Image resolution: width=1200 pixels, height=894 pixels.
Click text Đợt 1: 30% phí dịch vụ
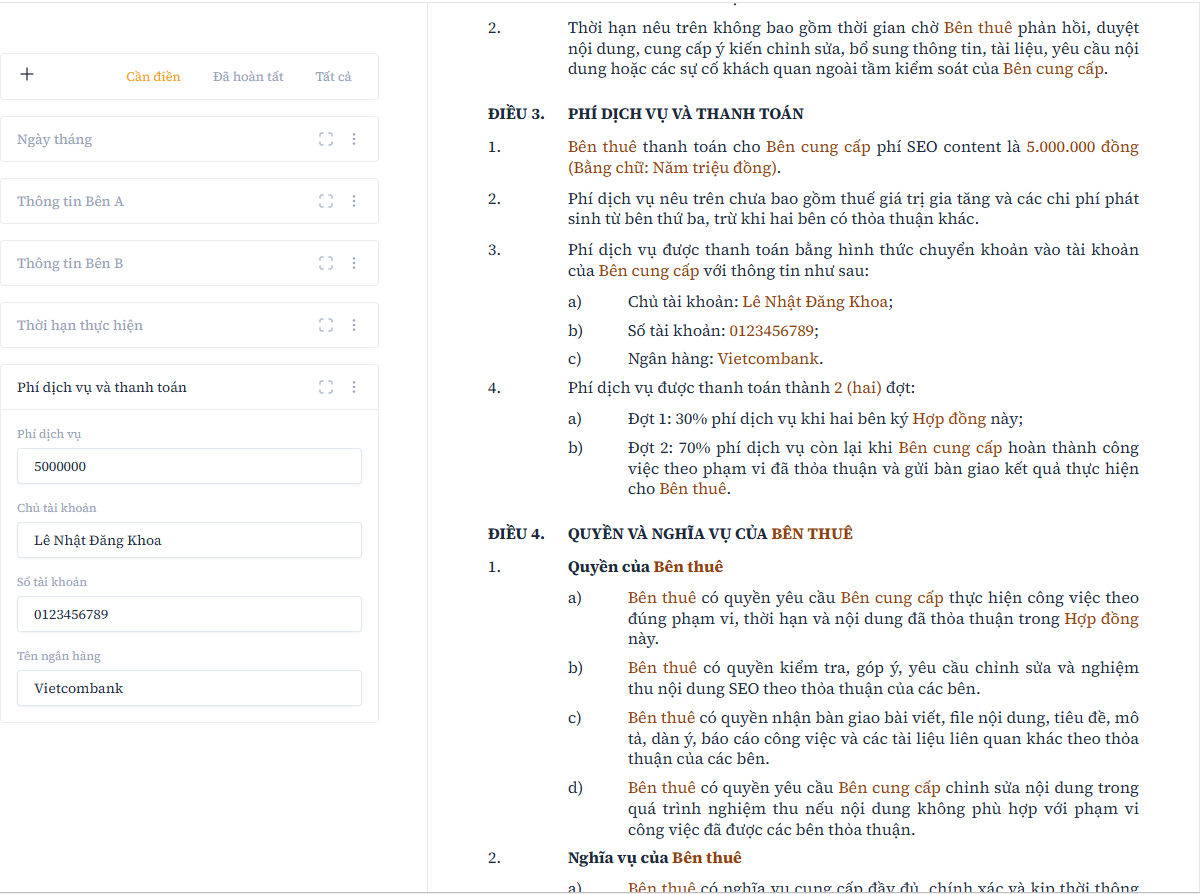pos(717,419)
